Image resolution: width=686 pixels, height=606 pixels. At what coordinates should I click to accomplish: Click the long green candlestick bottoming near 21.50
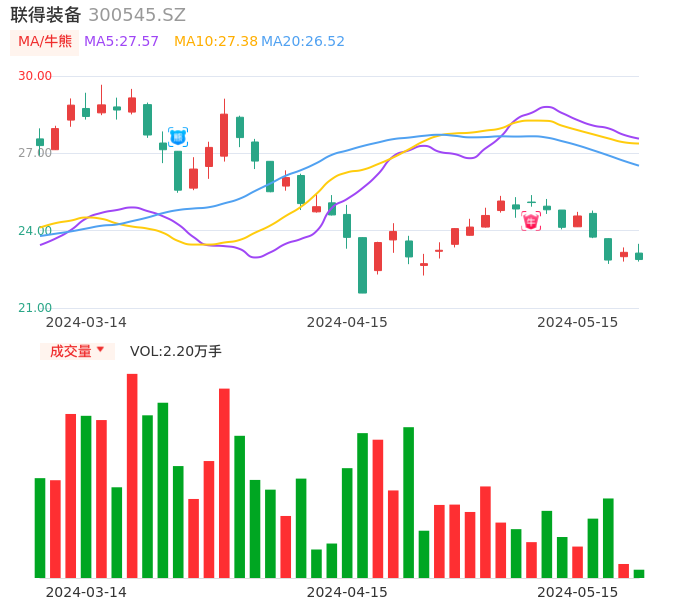pos(362,265)
